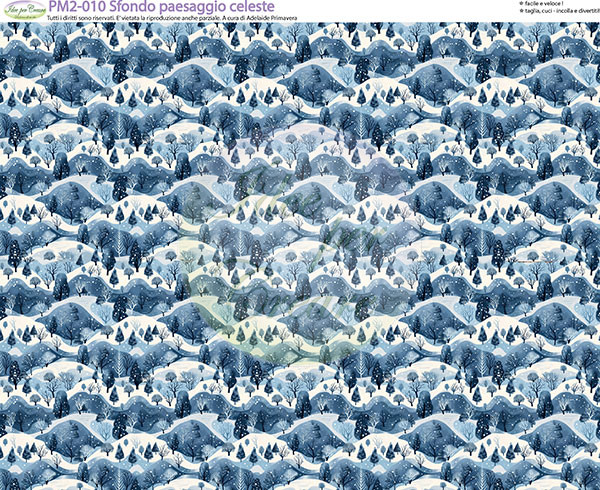Image resolution: width=600 pixels, height=490 pixels.
Task: Click the 'Idee per' text in logo
Action: tap(17, 8)
